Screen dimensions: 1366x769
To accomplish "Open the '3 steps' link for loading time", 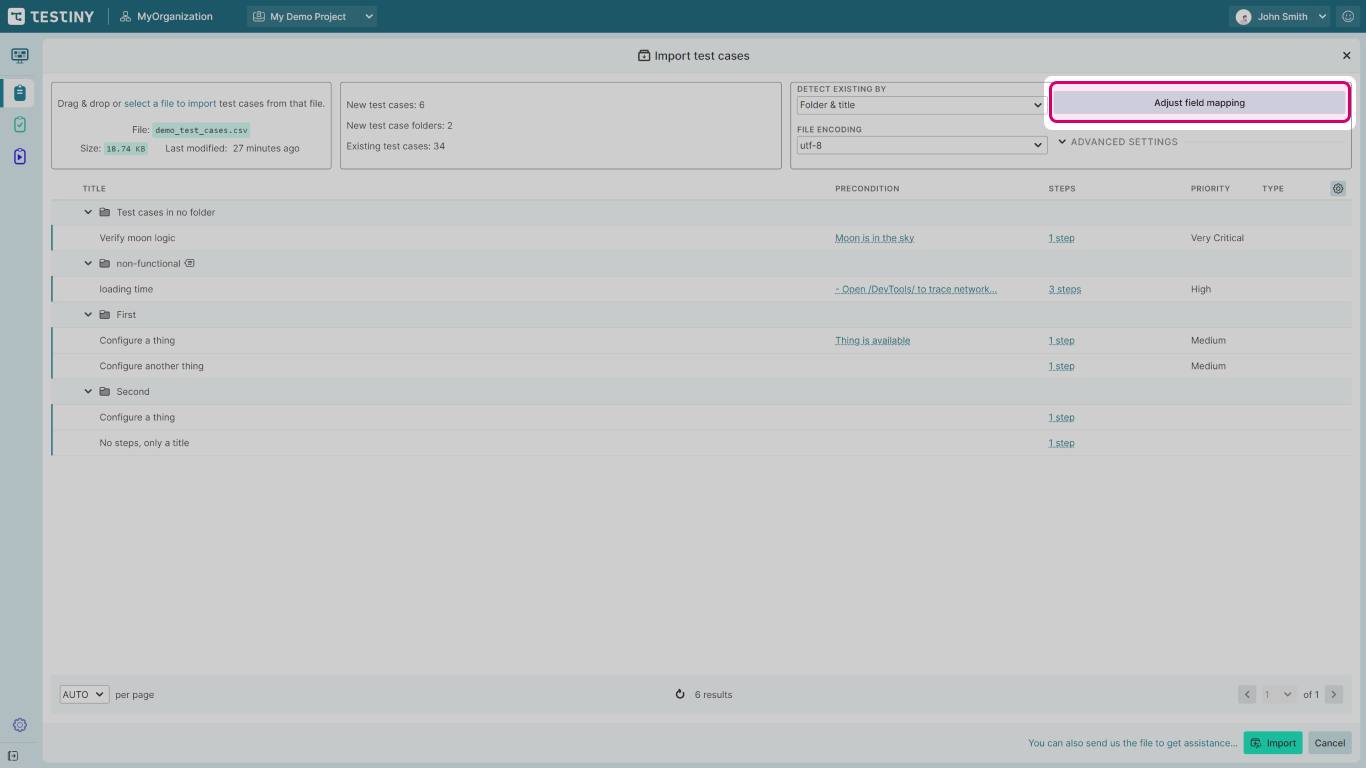I will [1064, 289].
